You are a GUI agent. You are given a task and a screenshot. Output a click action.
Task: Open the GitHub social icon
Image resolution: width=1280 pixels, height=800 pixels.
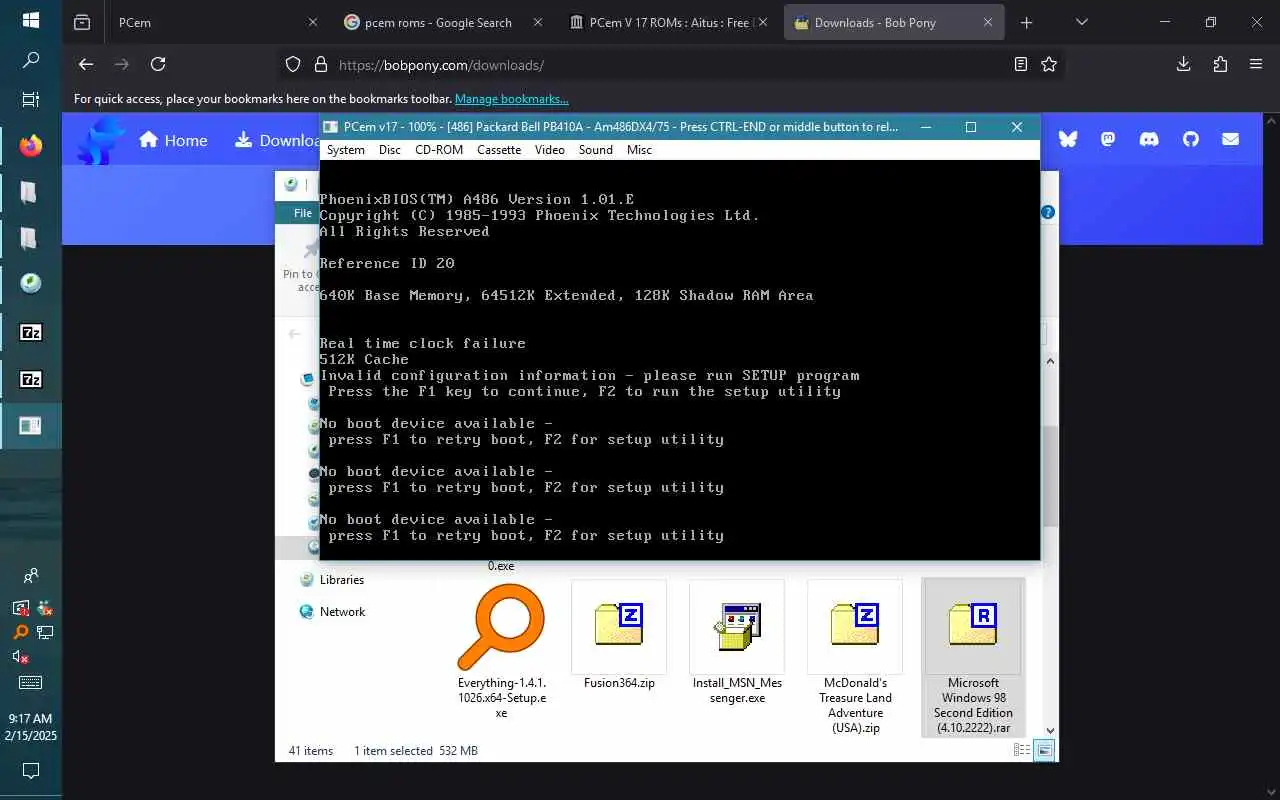tap(1190, 139)
